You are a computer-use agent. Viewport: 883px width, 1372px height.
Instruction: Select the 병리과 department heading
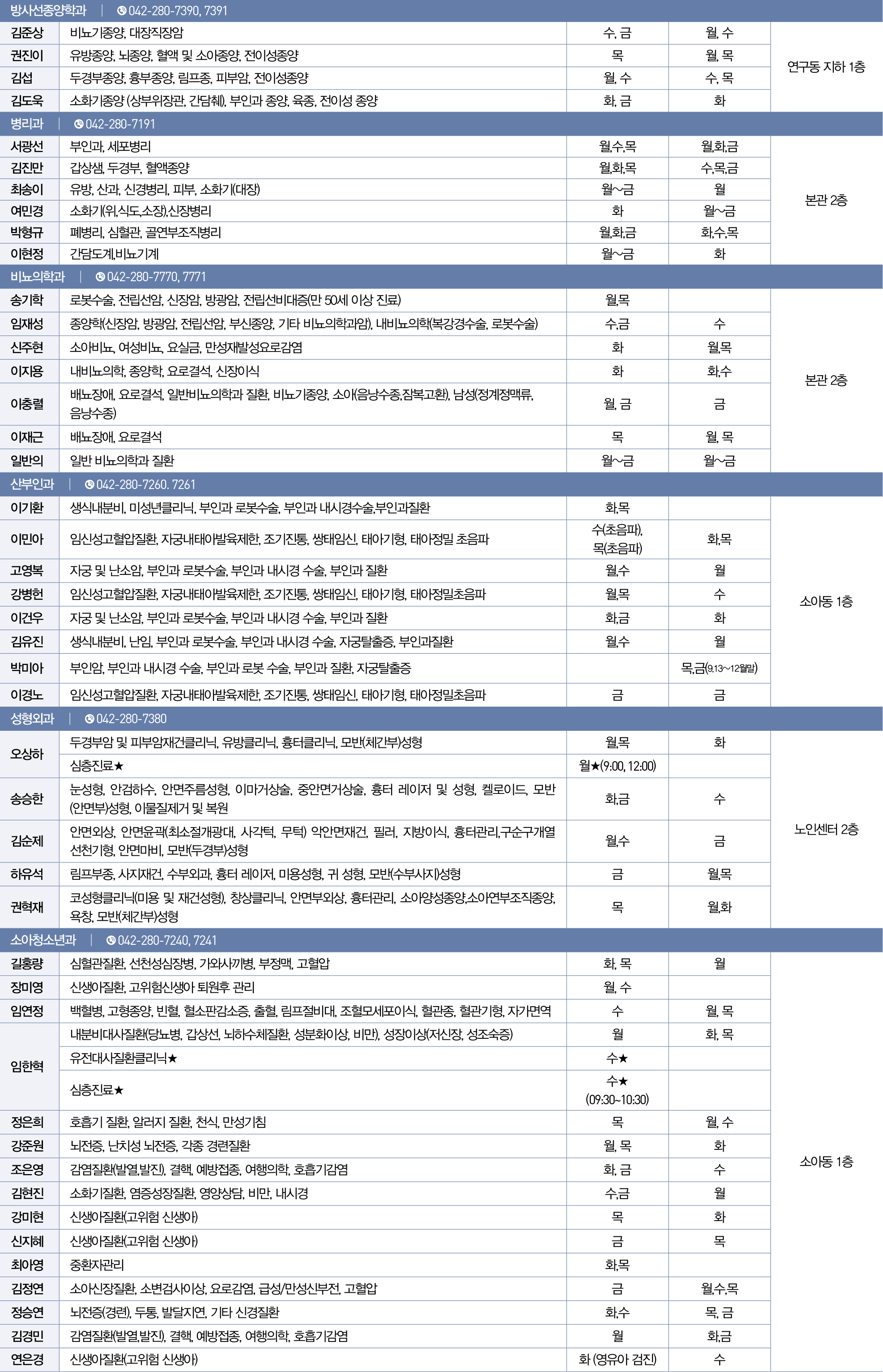(27, 124)
